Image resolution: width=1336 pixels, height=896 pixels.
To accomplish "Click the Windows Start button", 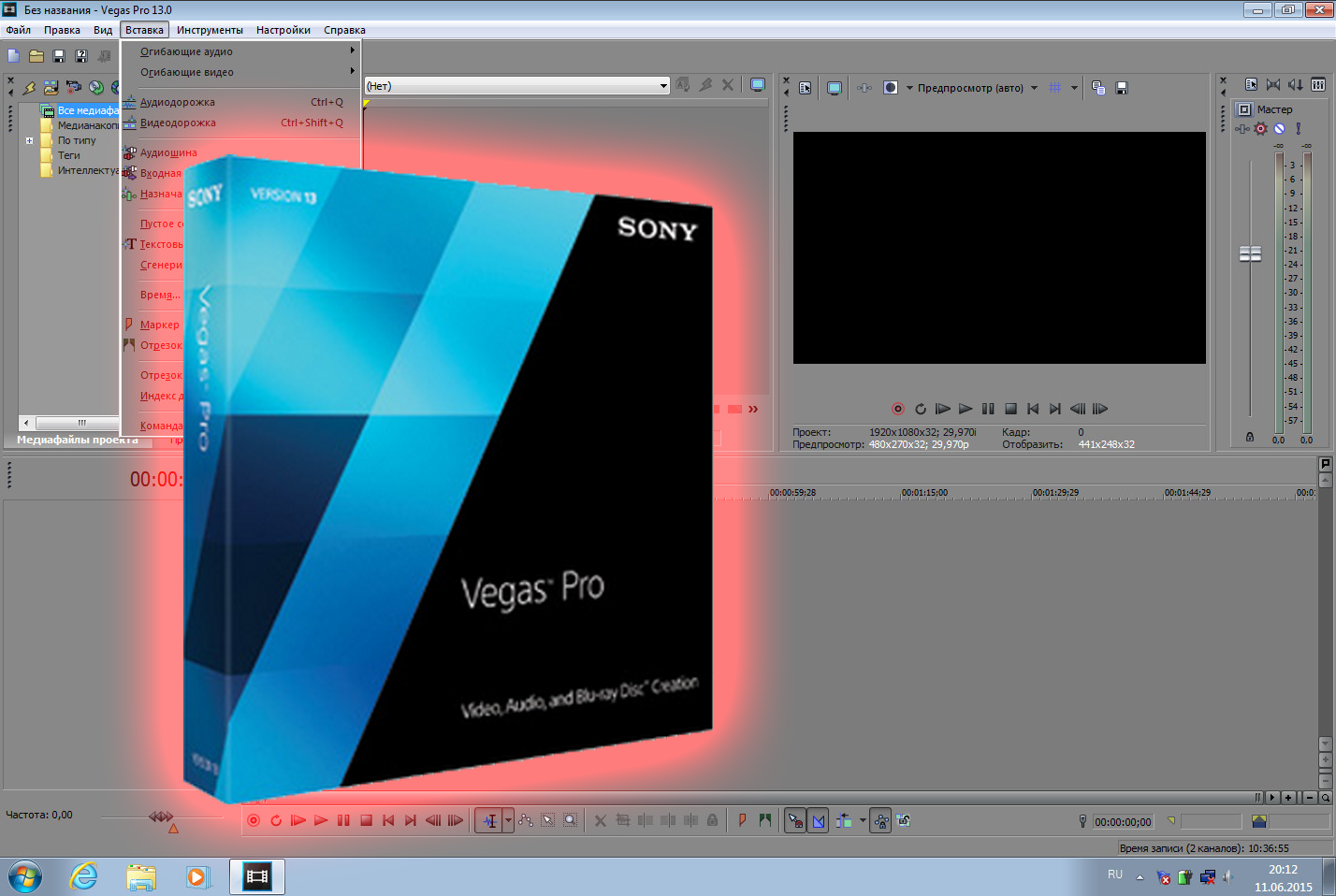I will pyautogui.click(x=25, y=877).
